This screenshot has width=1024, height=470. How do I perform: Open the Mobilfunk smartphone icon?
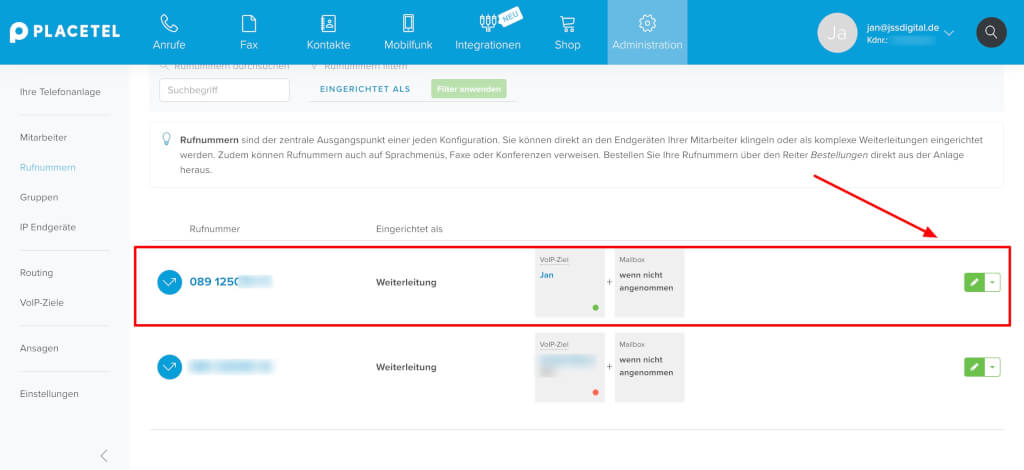click(x=408, y=24)
